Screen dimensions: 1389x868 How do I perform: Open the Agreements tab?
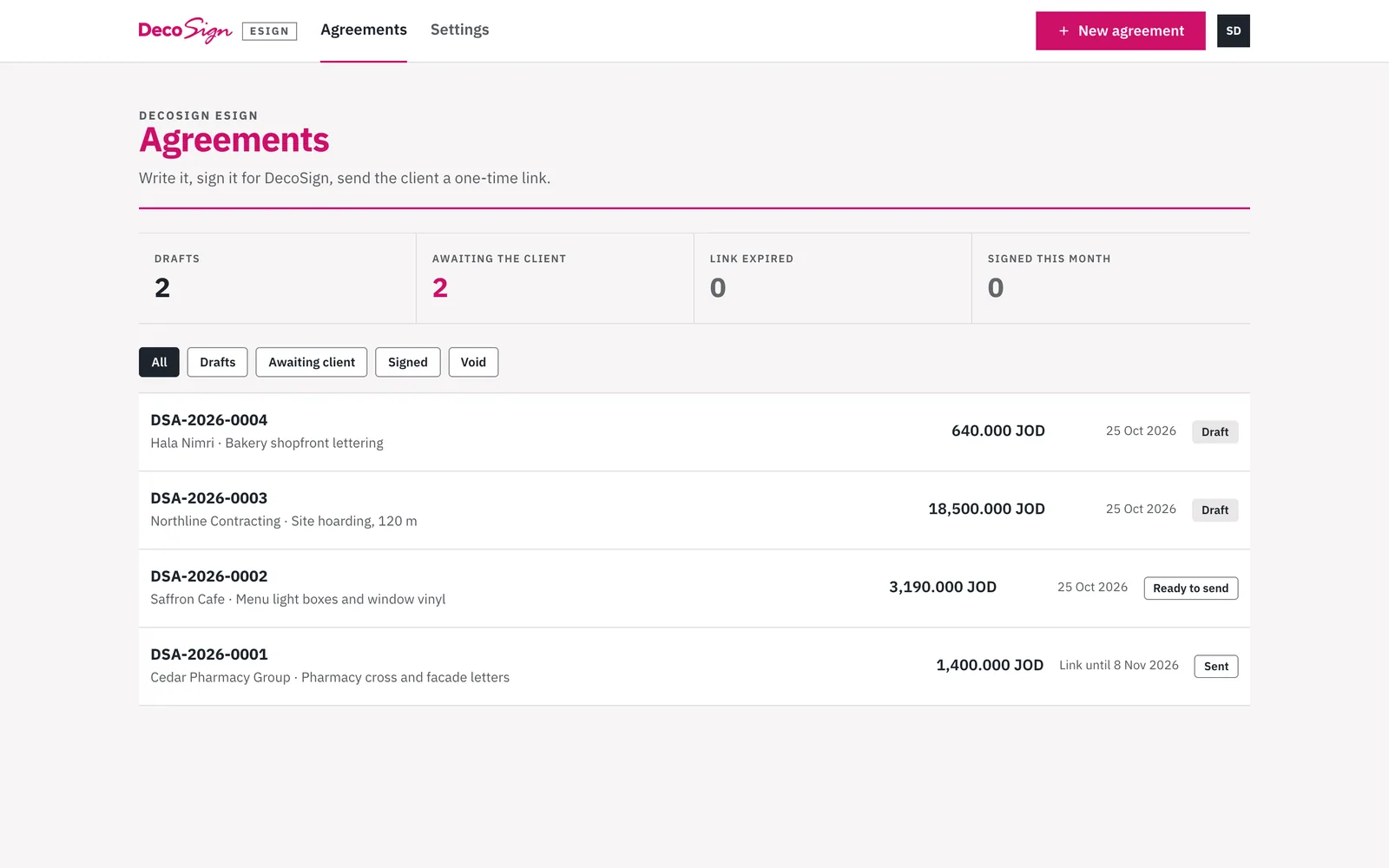[x=364, y=30]
